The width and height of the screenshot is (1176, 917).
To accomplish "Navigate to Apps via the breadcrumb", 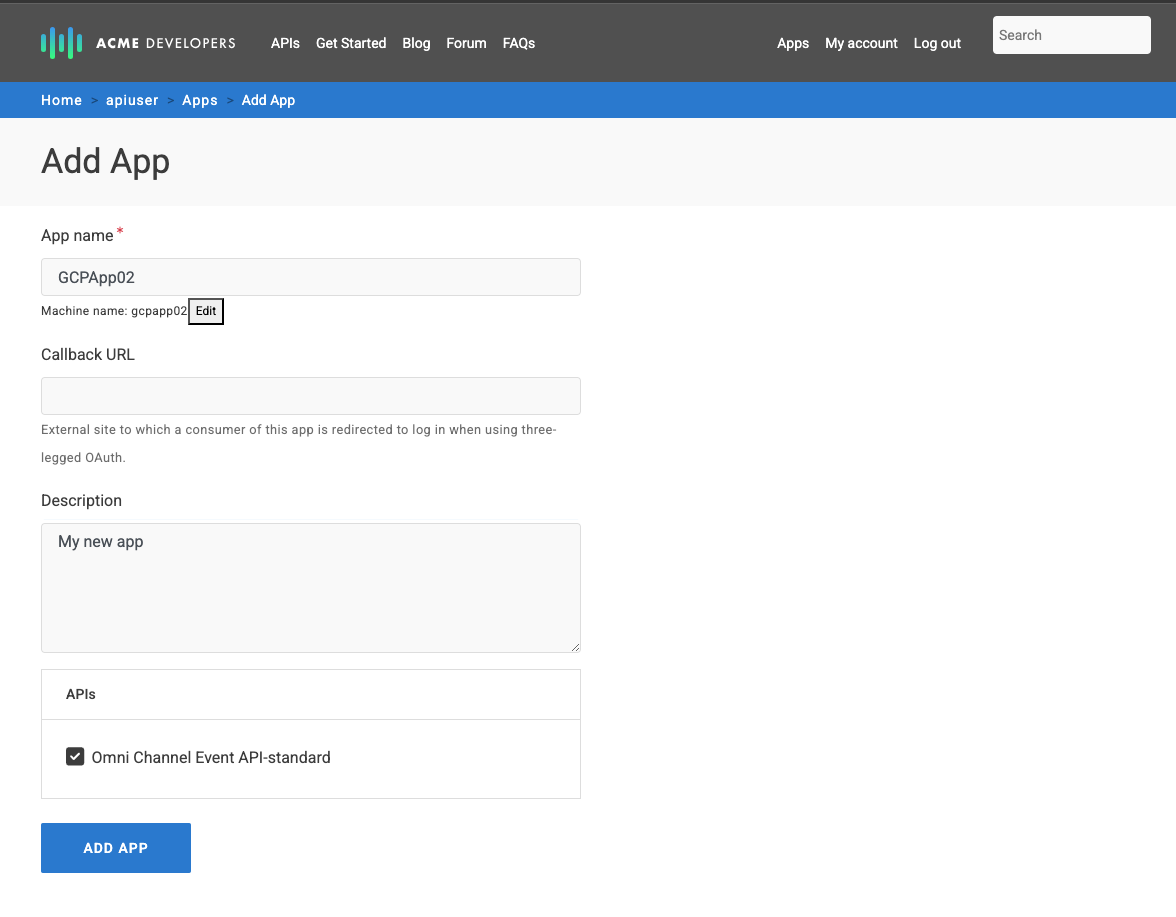I will [199, 100].
